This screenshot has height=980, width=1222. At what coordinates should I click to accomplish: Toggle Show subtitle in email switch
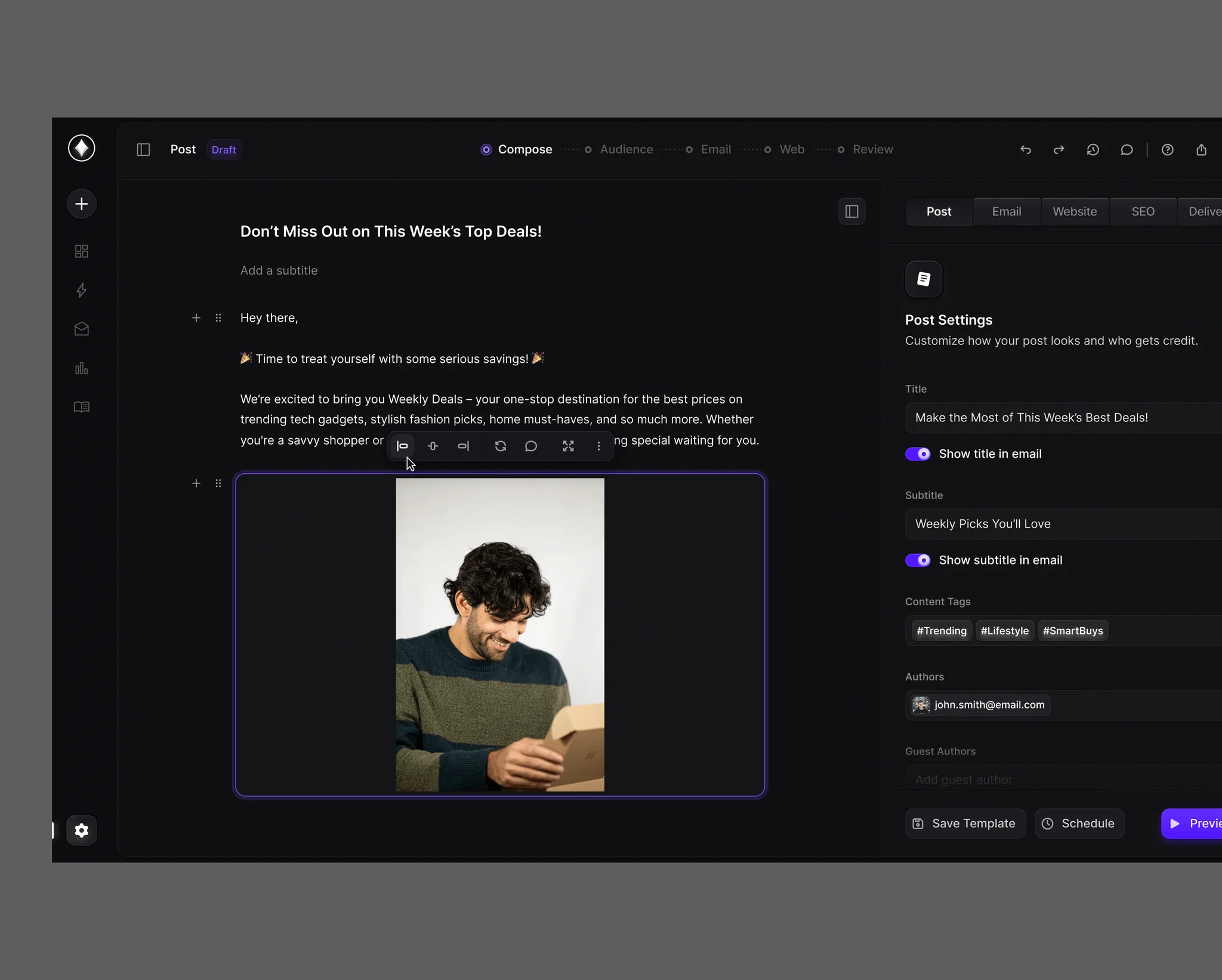pos(918,560)
